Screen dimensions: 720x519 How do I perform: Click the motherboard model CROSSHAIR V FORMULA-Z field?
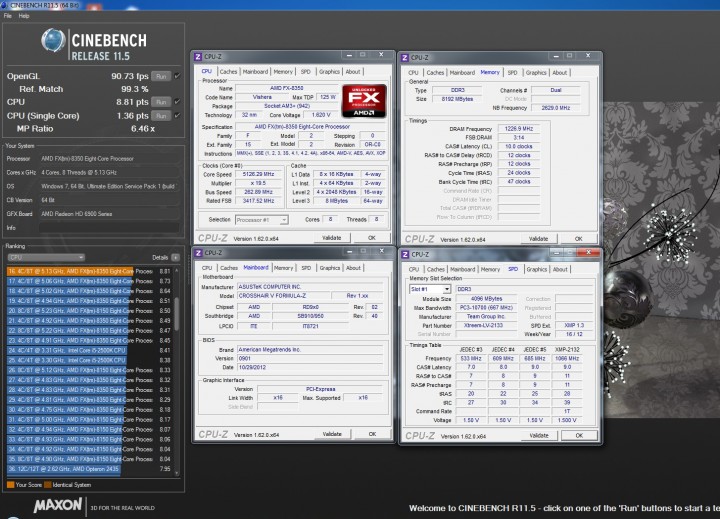coord(284,296)
